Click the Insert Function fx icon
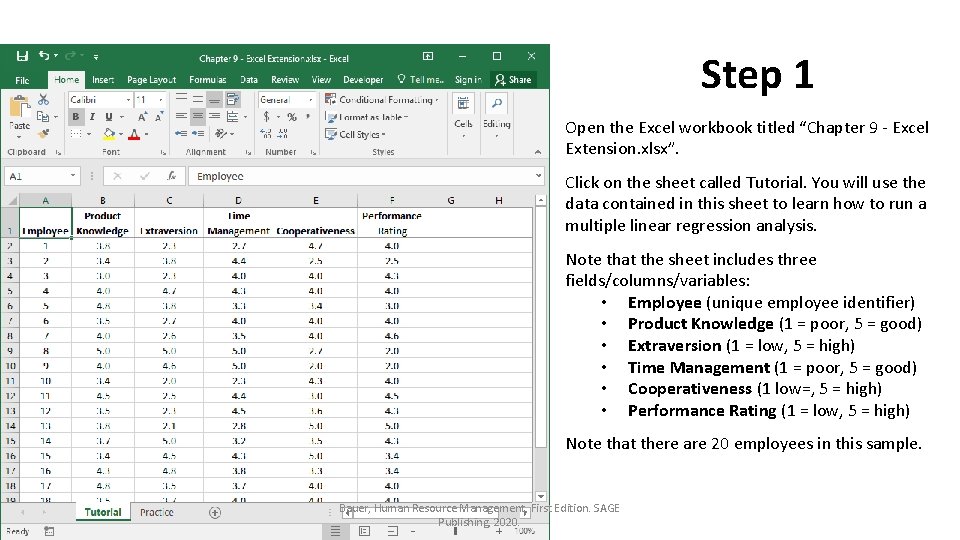960x540 pixels. point(171,176)
